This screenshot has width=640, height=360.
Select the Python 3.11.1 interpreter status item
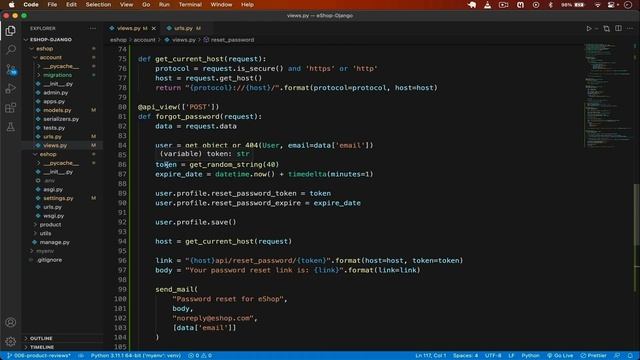click(136, 356)
